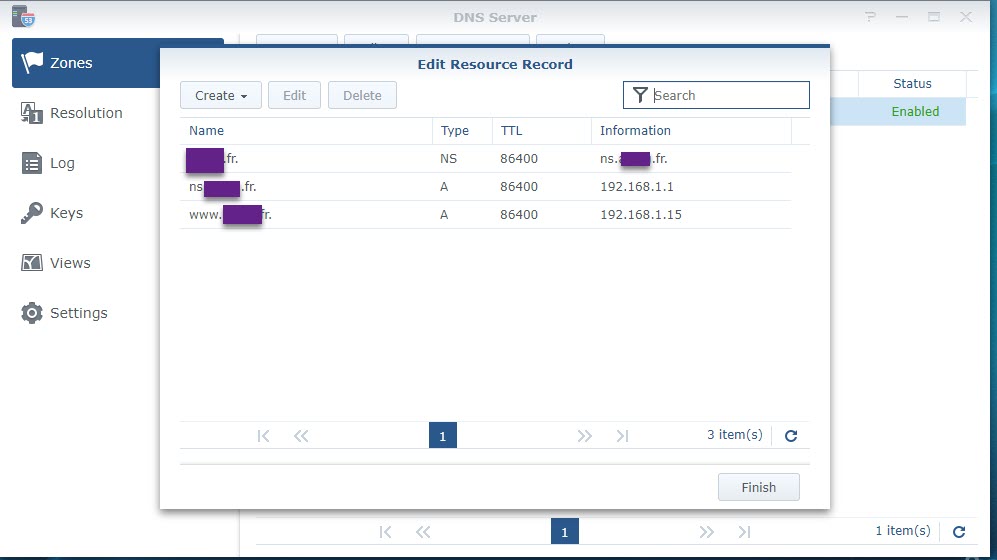This screenshot has height=560, width=997.
Task: Click Finish to close the dialog
Action: point(758,487)
